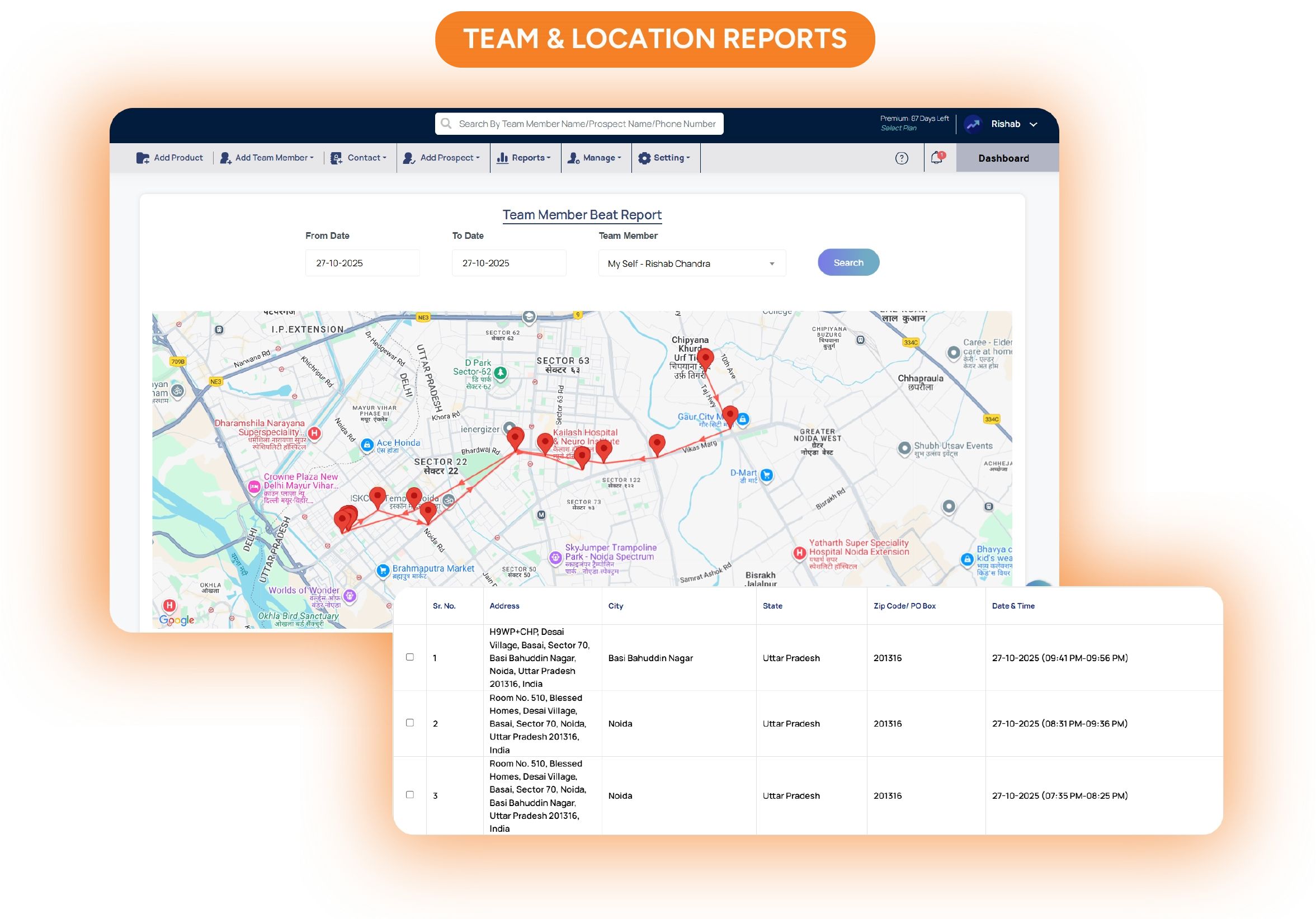Open the notifications bell icon
The image size is (1316, 919).
tap(937, 158)
